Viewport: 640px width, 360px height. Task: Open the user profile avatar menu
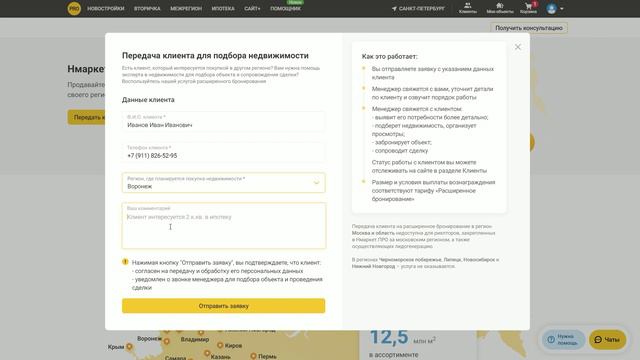554,9
